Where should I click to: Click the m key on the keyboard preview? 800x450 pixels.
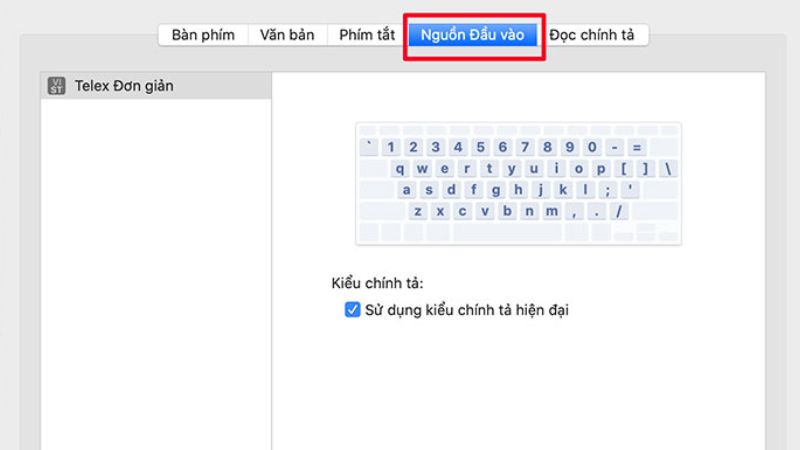[x=552, y=211]
